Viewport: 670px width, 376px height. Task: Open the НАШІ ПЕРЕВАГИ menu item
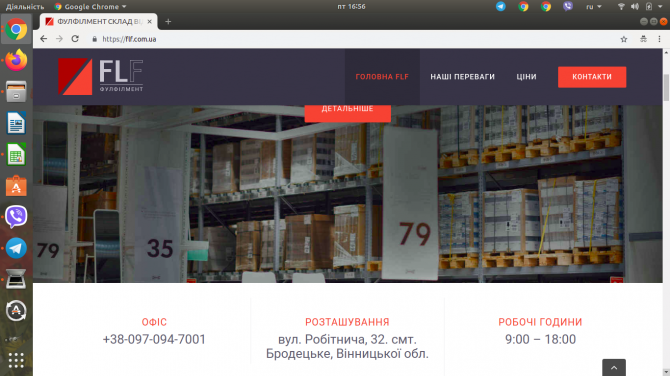click(x=462, y=77)
